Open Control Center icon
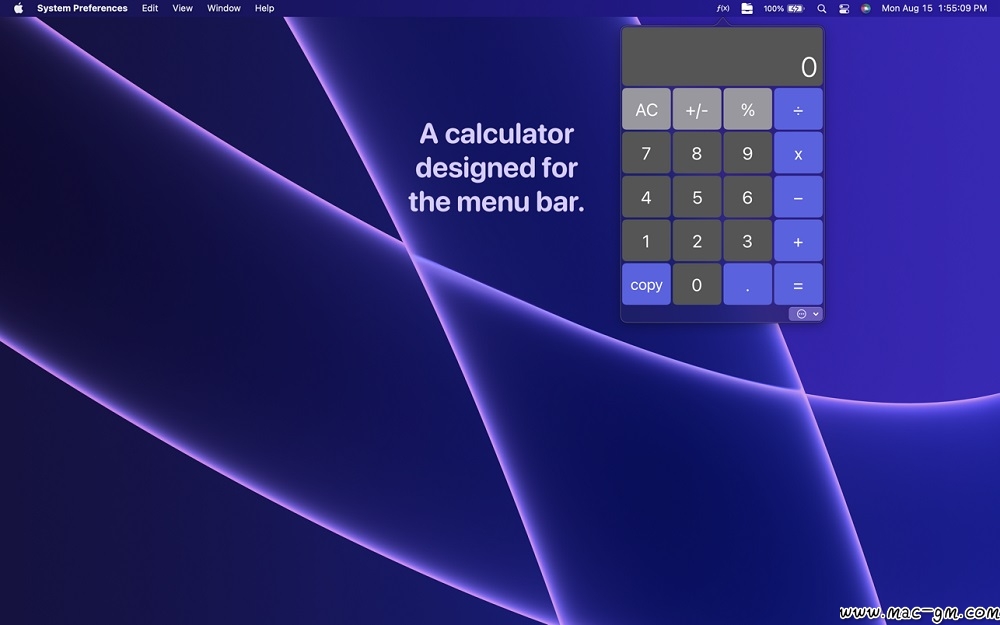Screen dimensions: 1000x625 point(844,8)
